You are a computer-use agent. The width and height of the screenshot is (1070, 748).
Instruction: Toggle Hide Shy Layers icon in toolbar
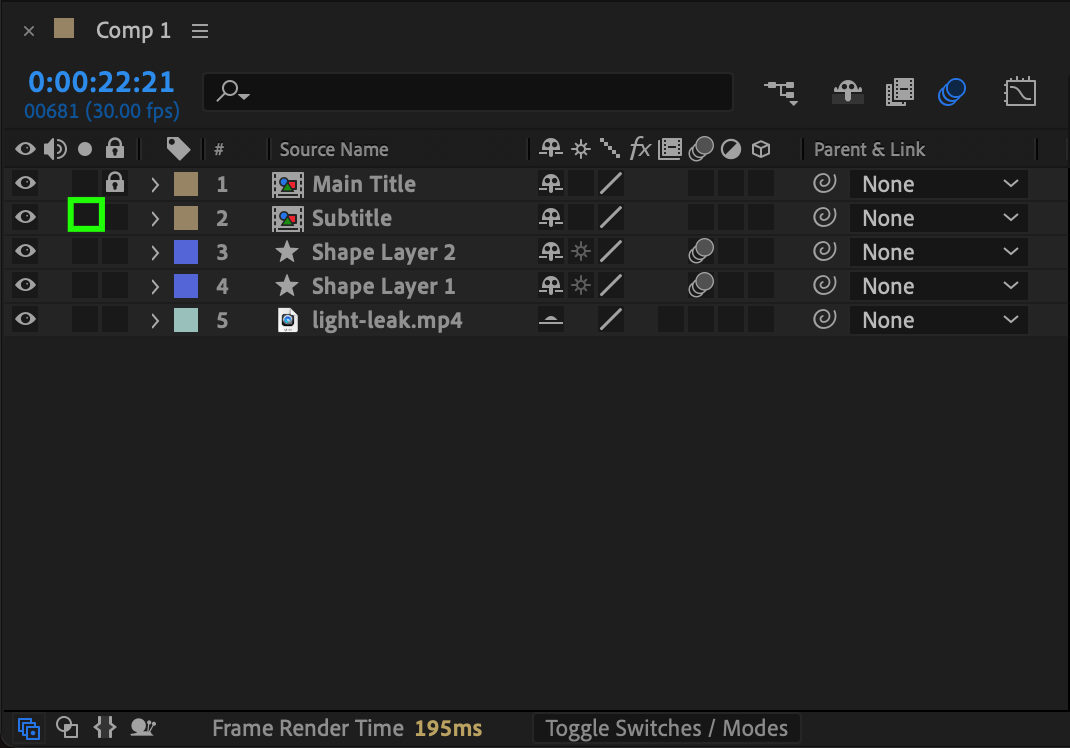(848, 91)
